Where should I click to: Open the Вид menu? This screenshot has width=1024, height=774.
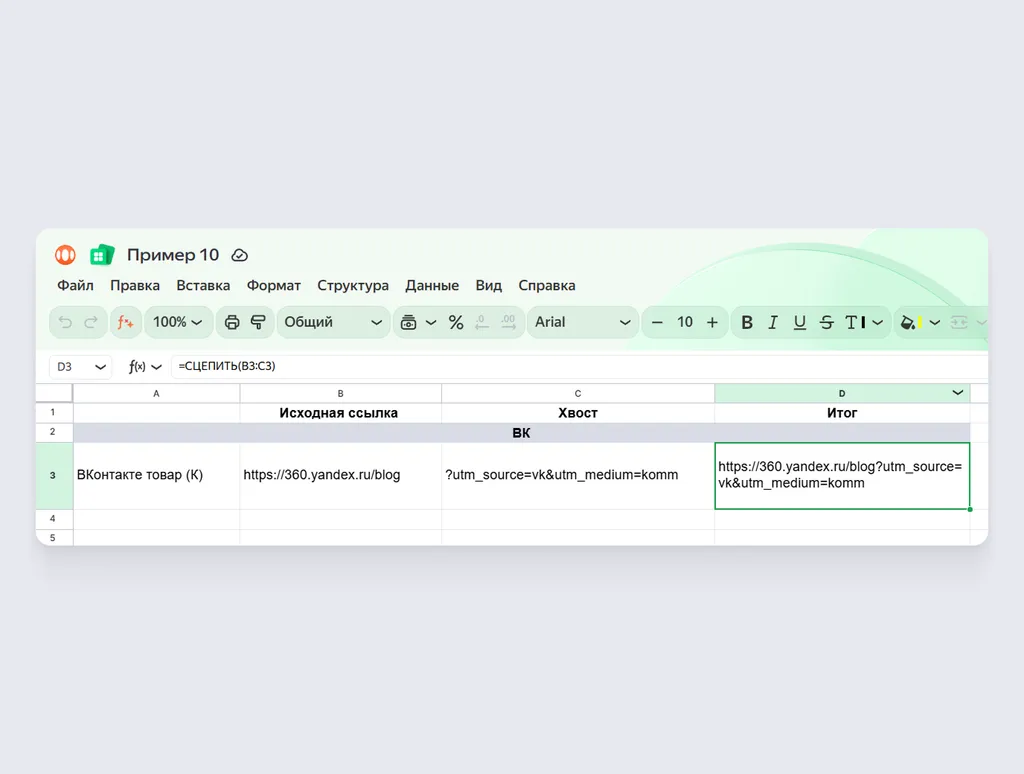[x=488, y=285]
